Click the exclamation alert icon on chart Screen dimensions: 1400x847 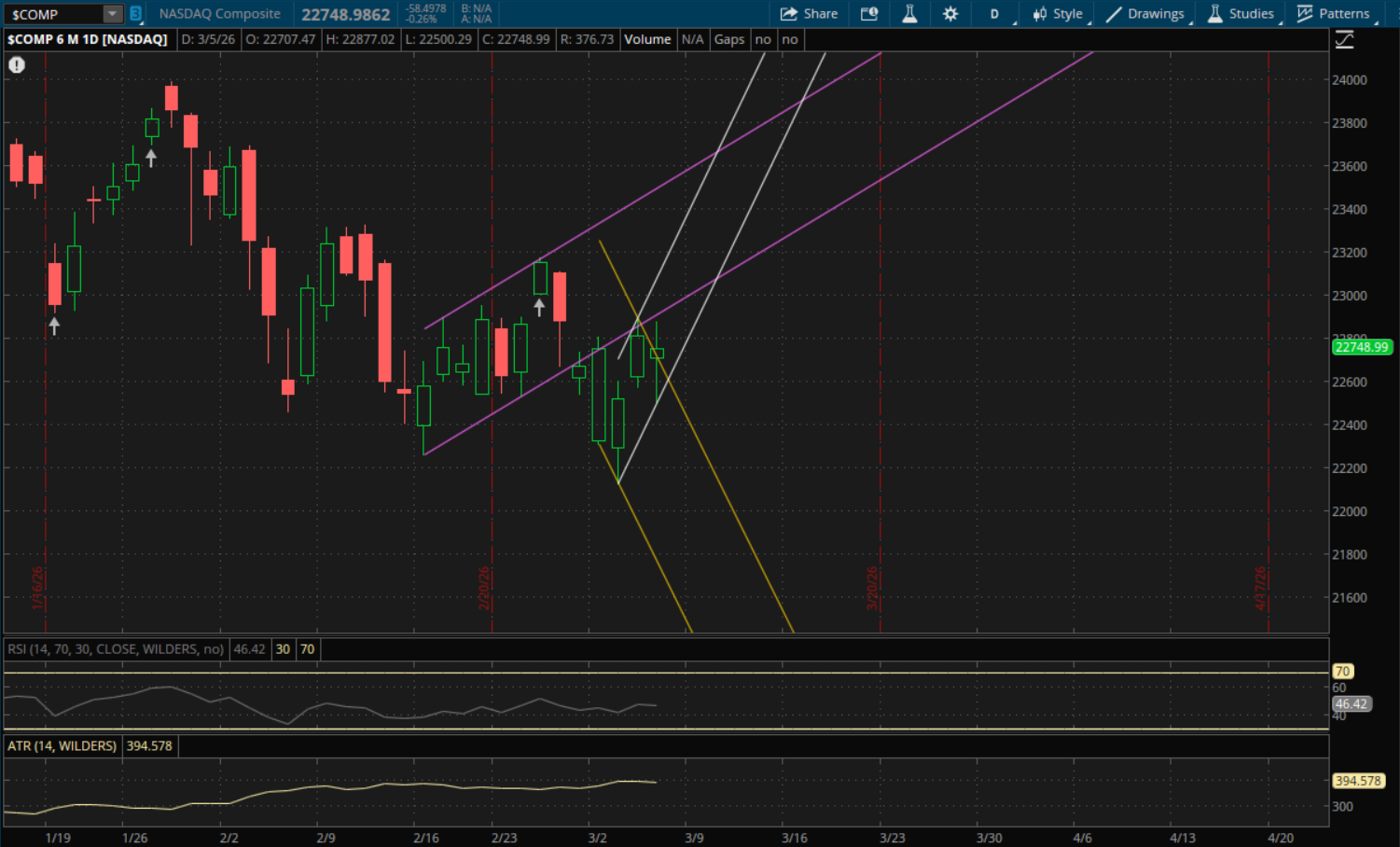(17, 65)
